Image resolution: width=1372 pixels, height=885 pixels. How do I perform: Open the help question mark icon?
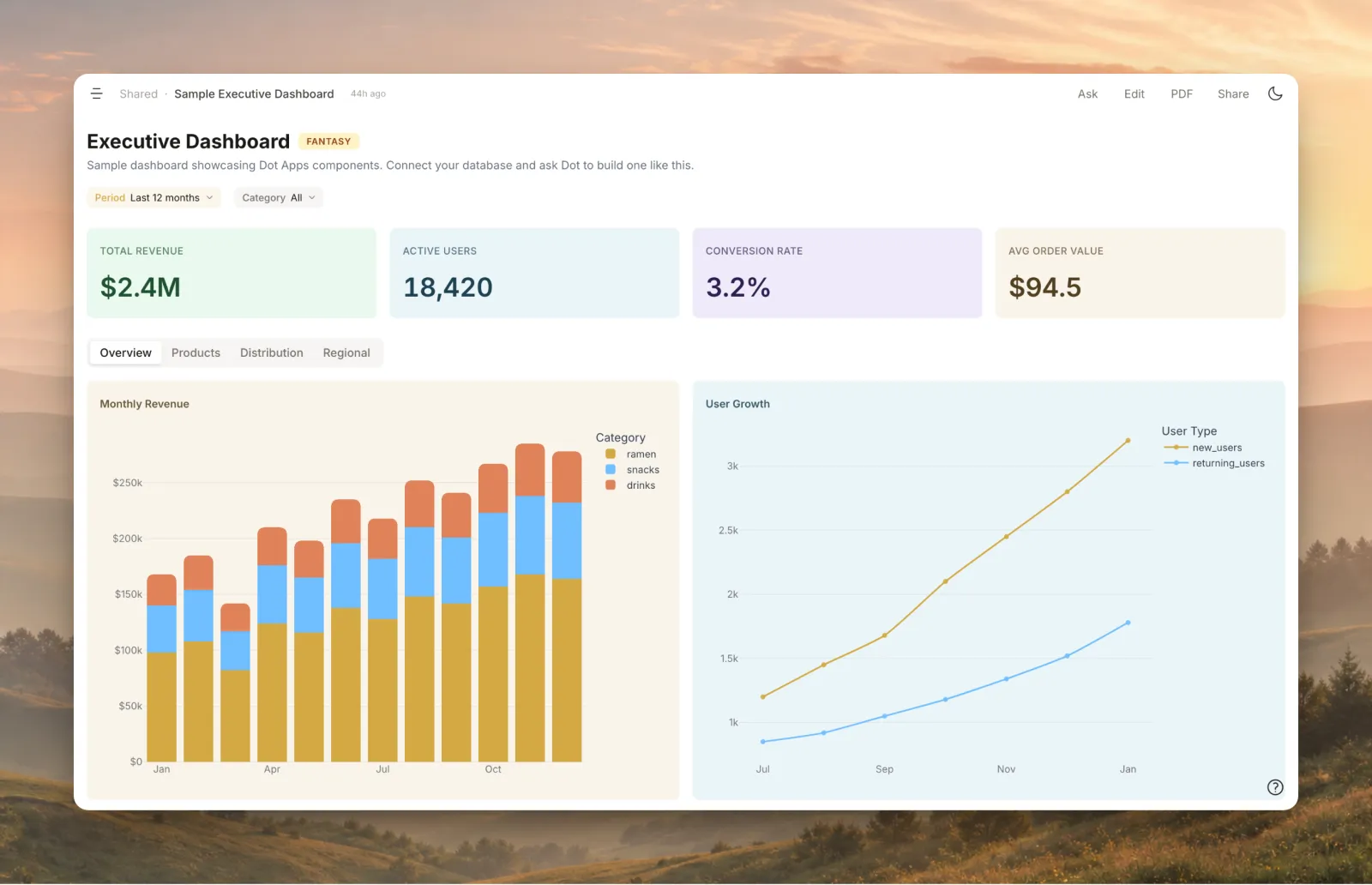point(1275,787)
